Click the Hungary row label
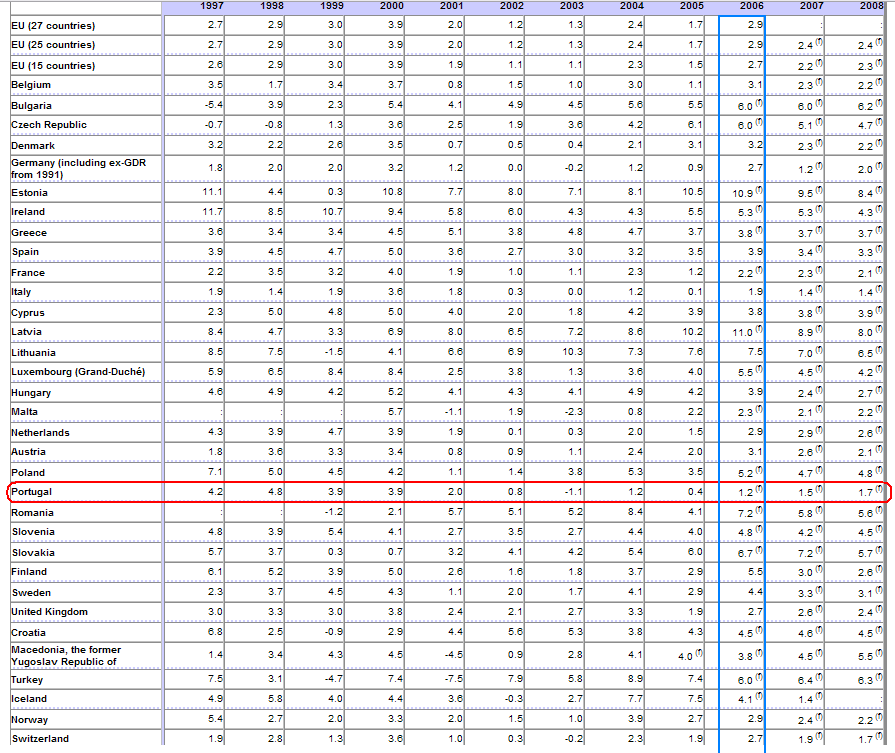 (x=31, y=393)
